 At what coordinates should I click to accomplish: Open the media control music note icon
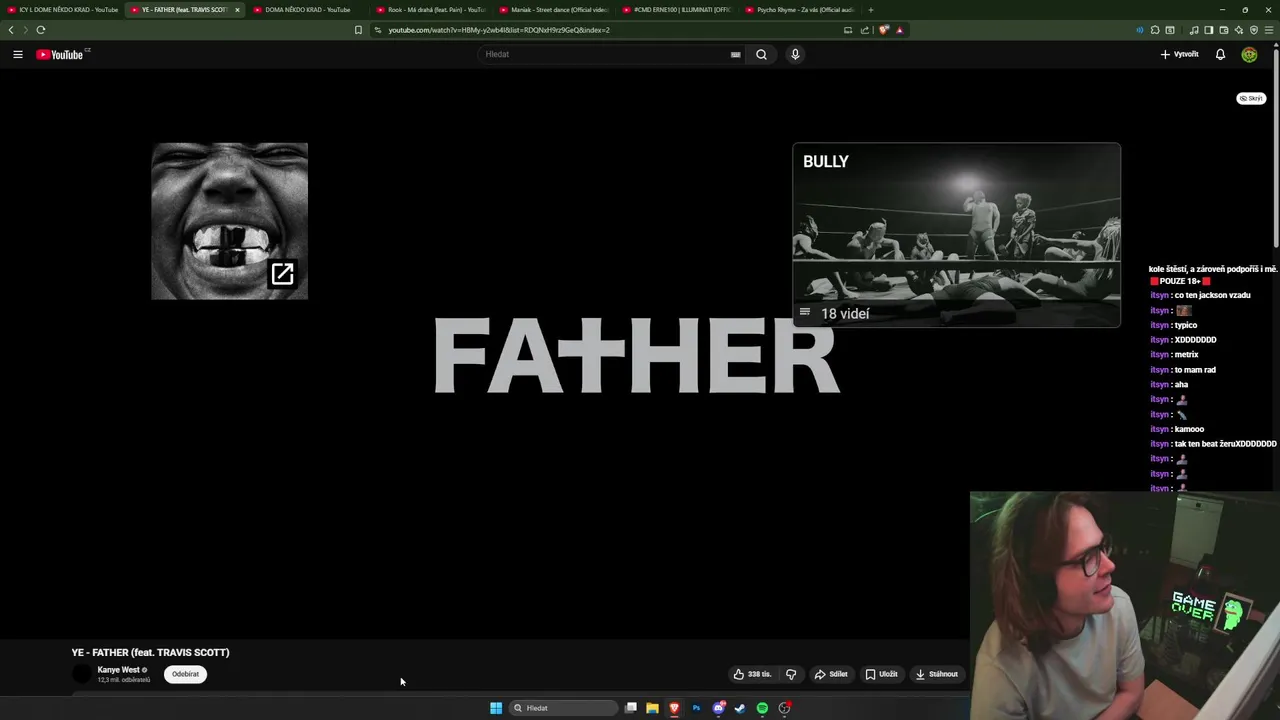pyautogui.click(x=1194, y=30)
